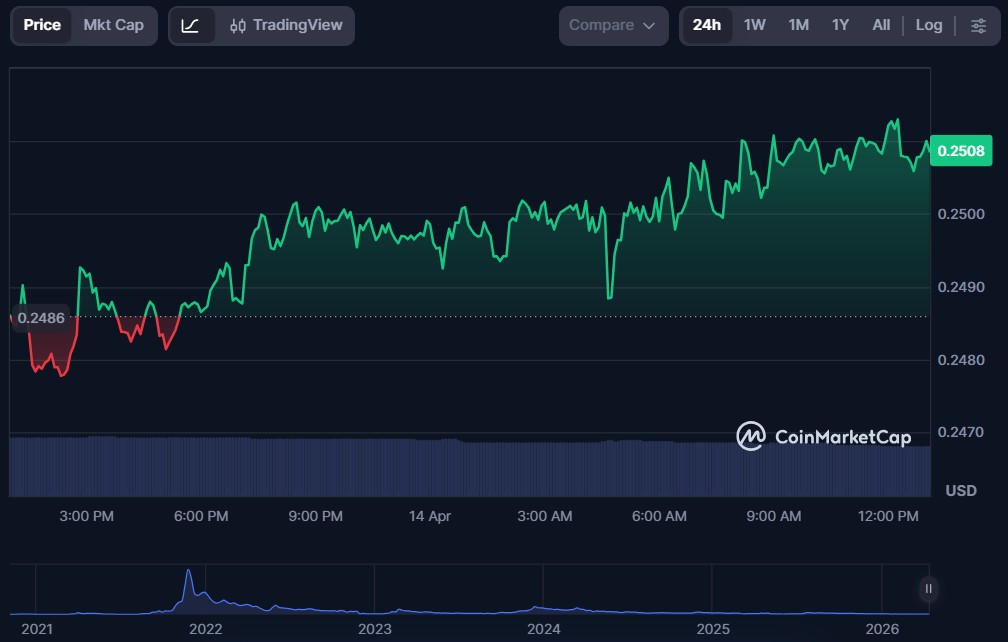Select 1Y time range

coord(840,25)
